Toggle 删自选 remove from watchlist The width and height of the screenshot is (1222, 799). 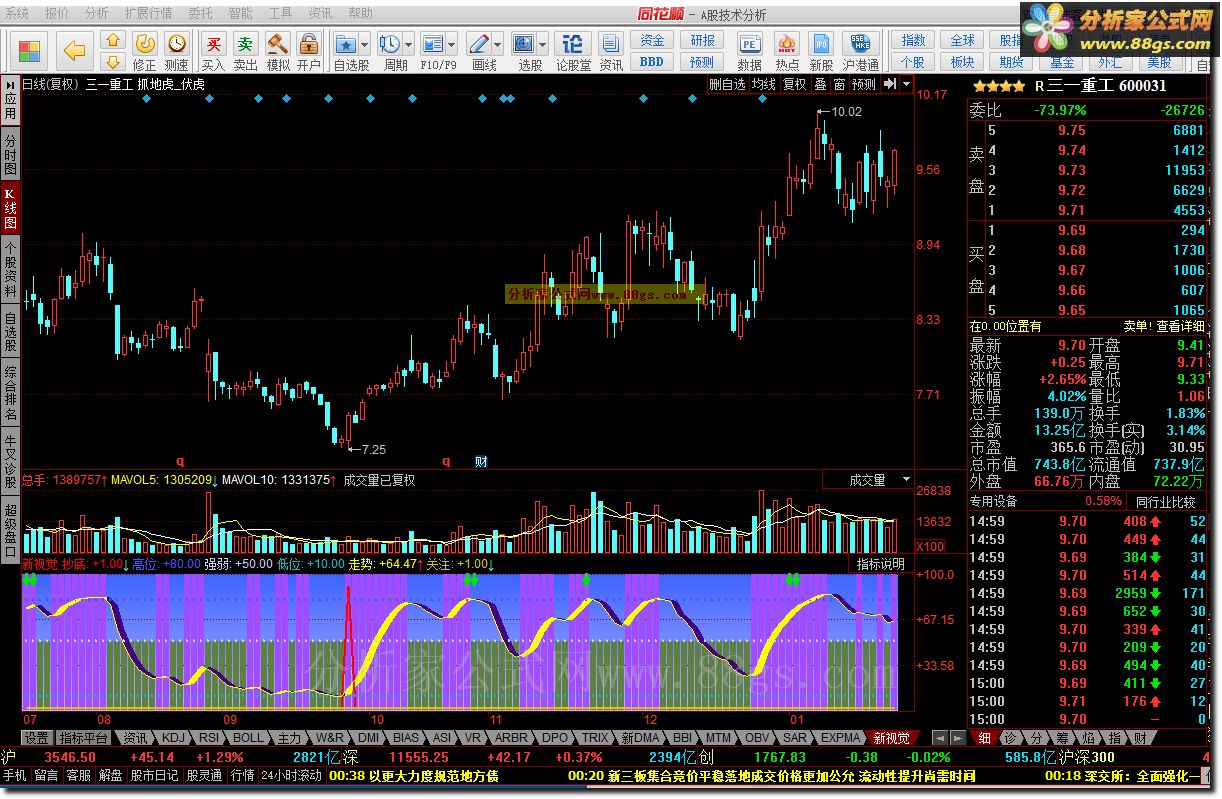727,84
